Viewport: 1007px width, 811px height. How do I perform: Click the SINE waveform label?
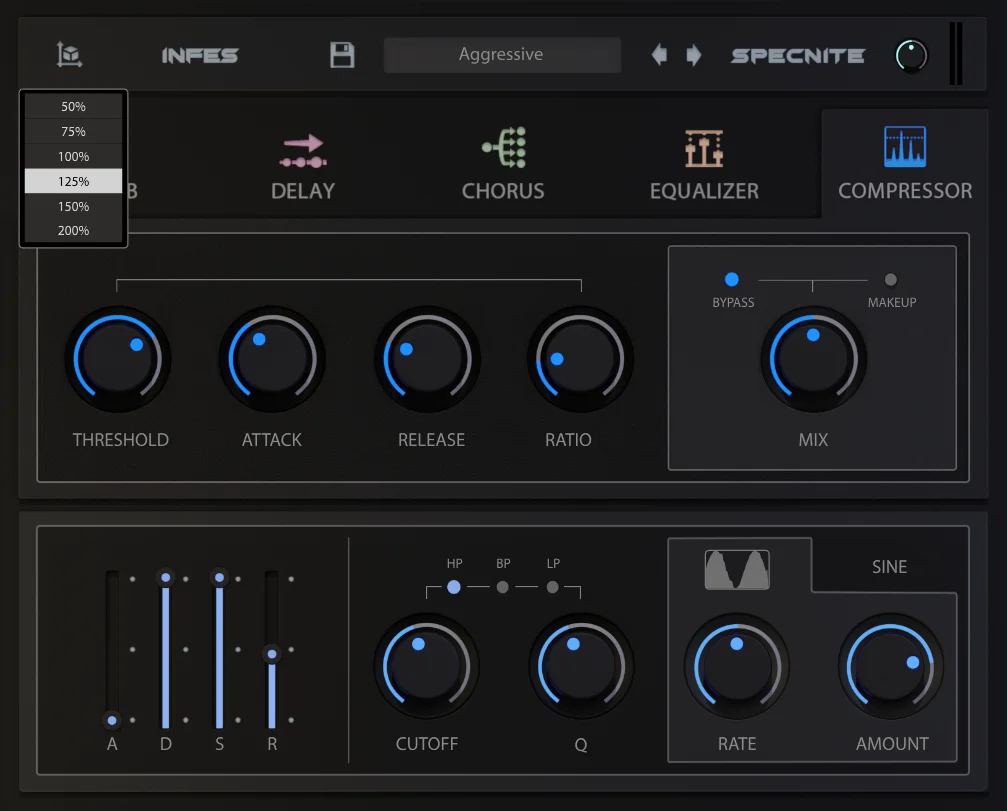click(889, 566)
